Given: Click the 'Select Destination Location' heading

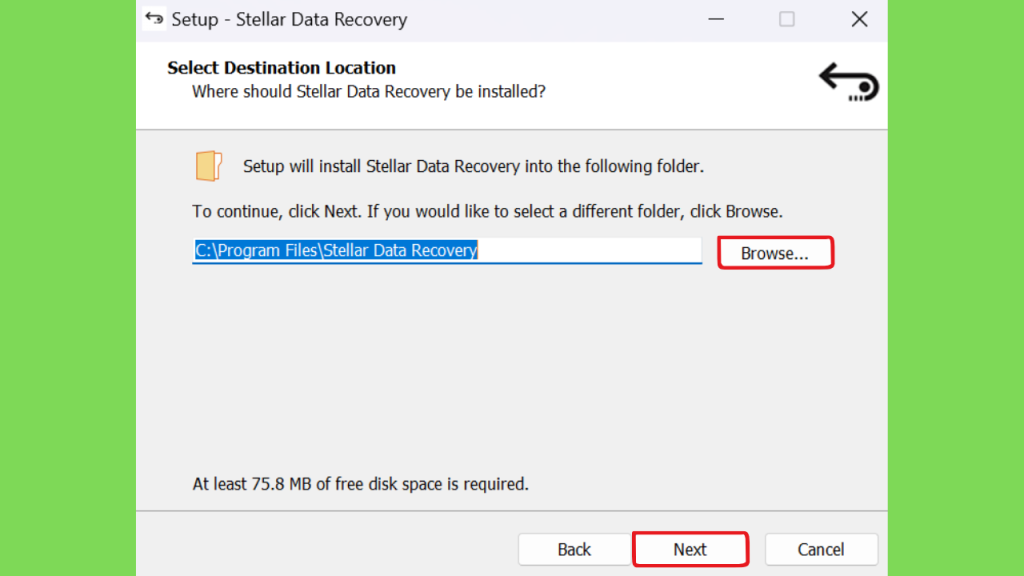Looking at the screenshot, I should point(281,68).
